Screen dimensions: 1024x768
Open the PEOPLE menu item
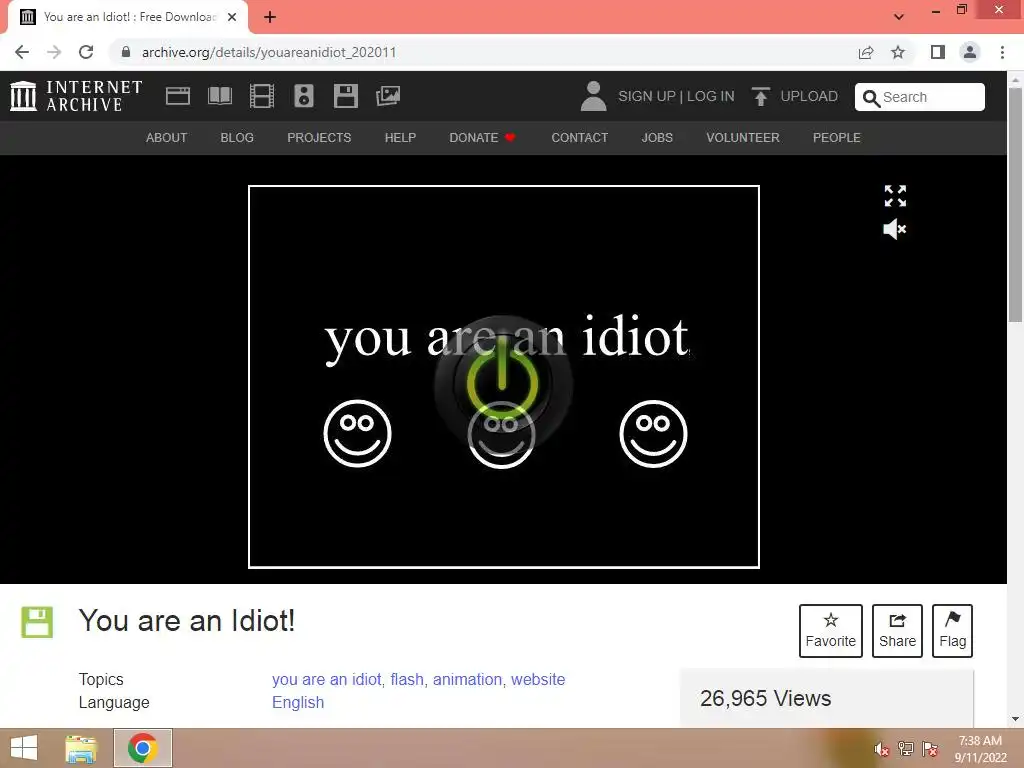coord(837,138)
